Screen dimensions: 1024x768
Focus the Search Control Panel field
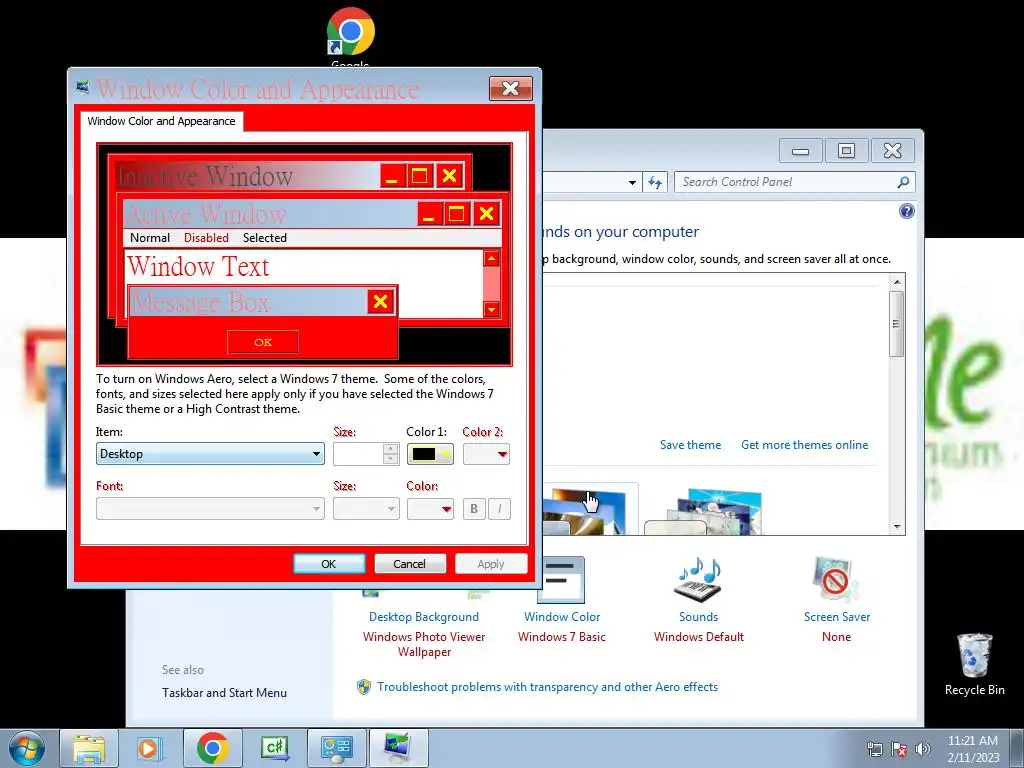pyautogui.click(x=787, y=182)
